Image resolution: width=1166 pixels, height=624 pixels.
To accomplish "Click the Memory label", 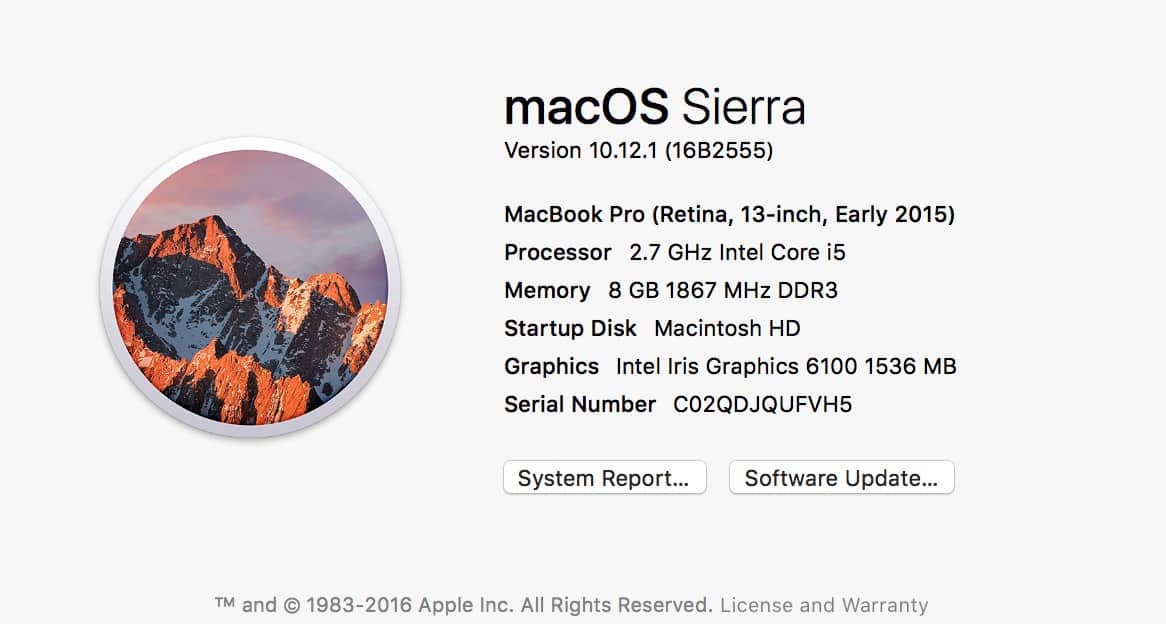I will tap(547, 291).
